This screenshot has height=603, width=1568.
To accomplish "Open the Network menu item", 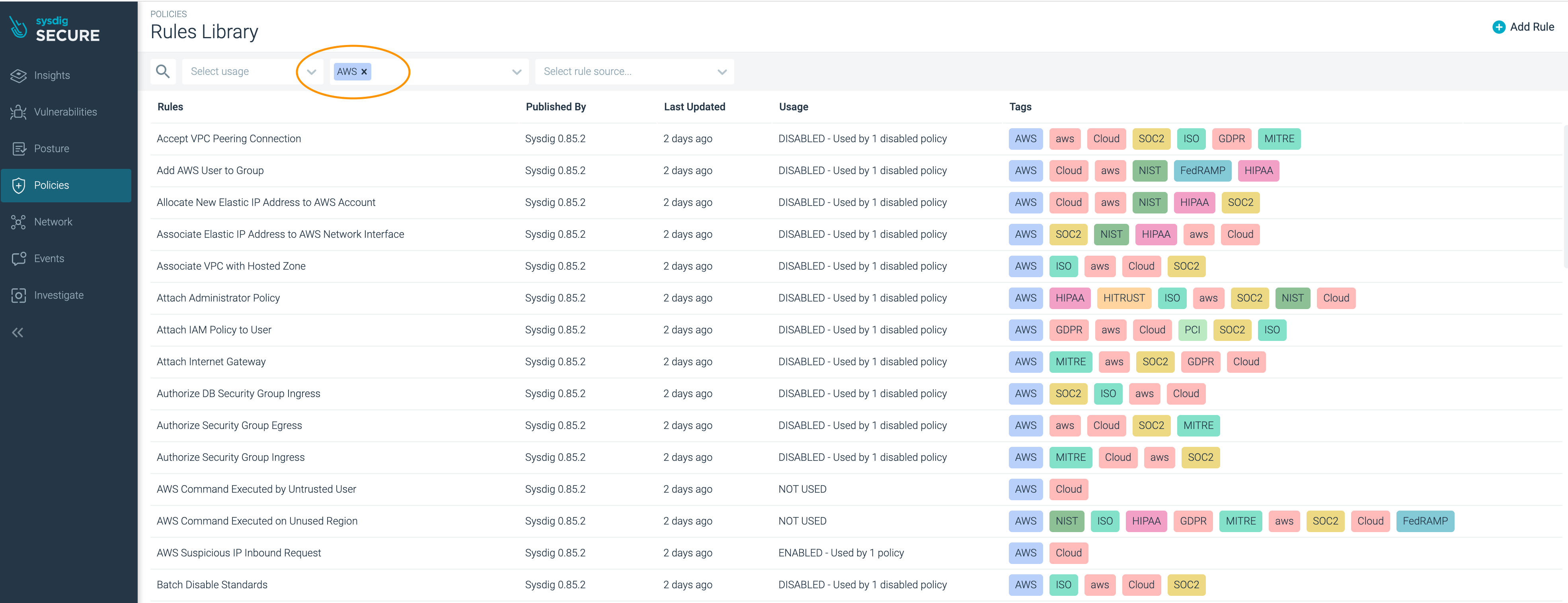I will click(x=53, y=222).
